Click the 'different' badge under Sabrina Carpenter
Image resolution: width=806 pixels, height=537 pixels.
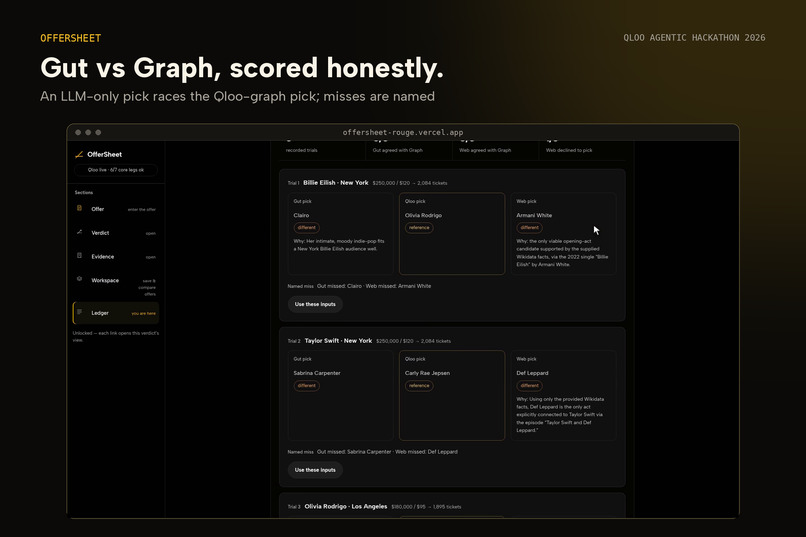pos(306,385)
